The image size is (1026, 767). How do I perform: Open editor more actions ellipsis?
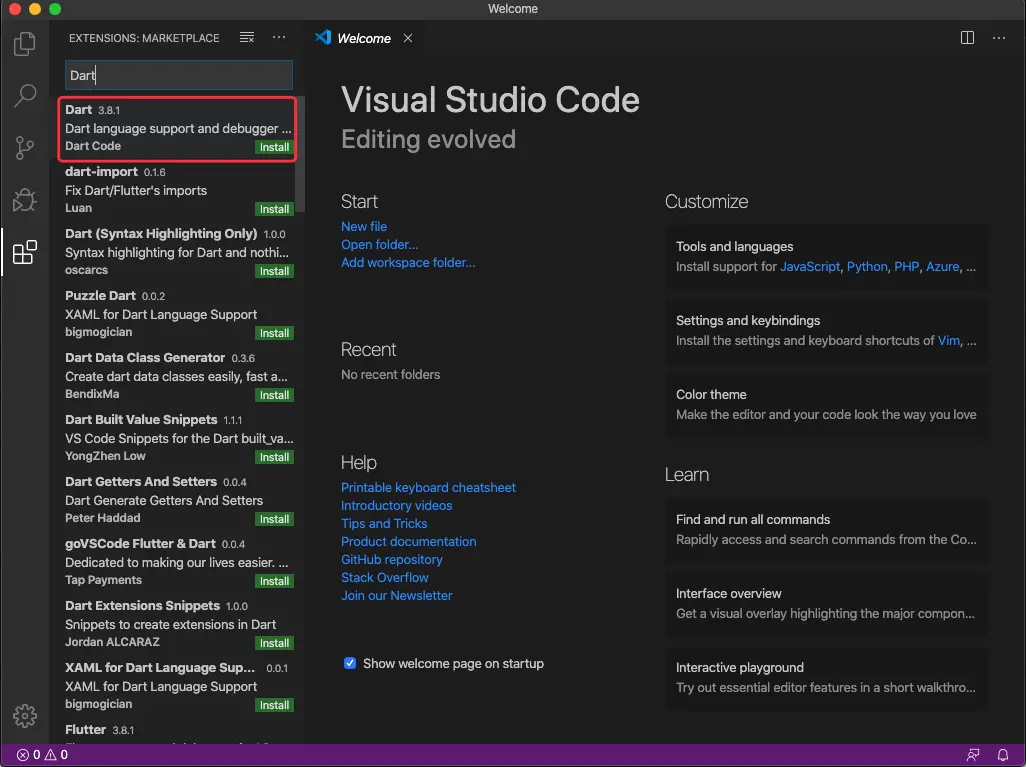pyautogui.click(x=999, y=38)
